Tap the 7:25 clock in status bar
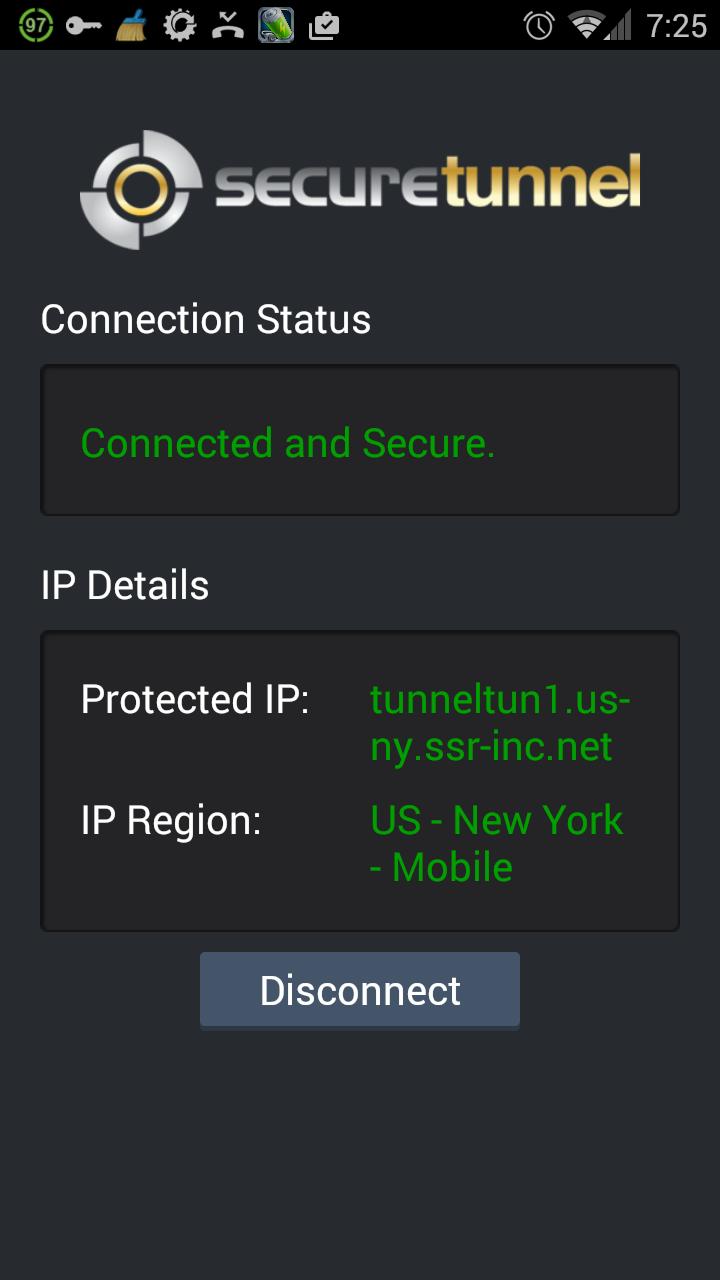 tap(676, 25)
